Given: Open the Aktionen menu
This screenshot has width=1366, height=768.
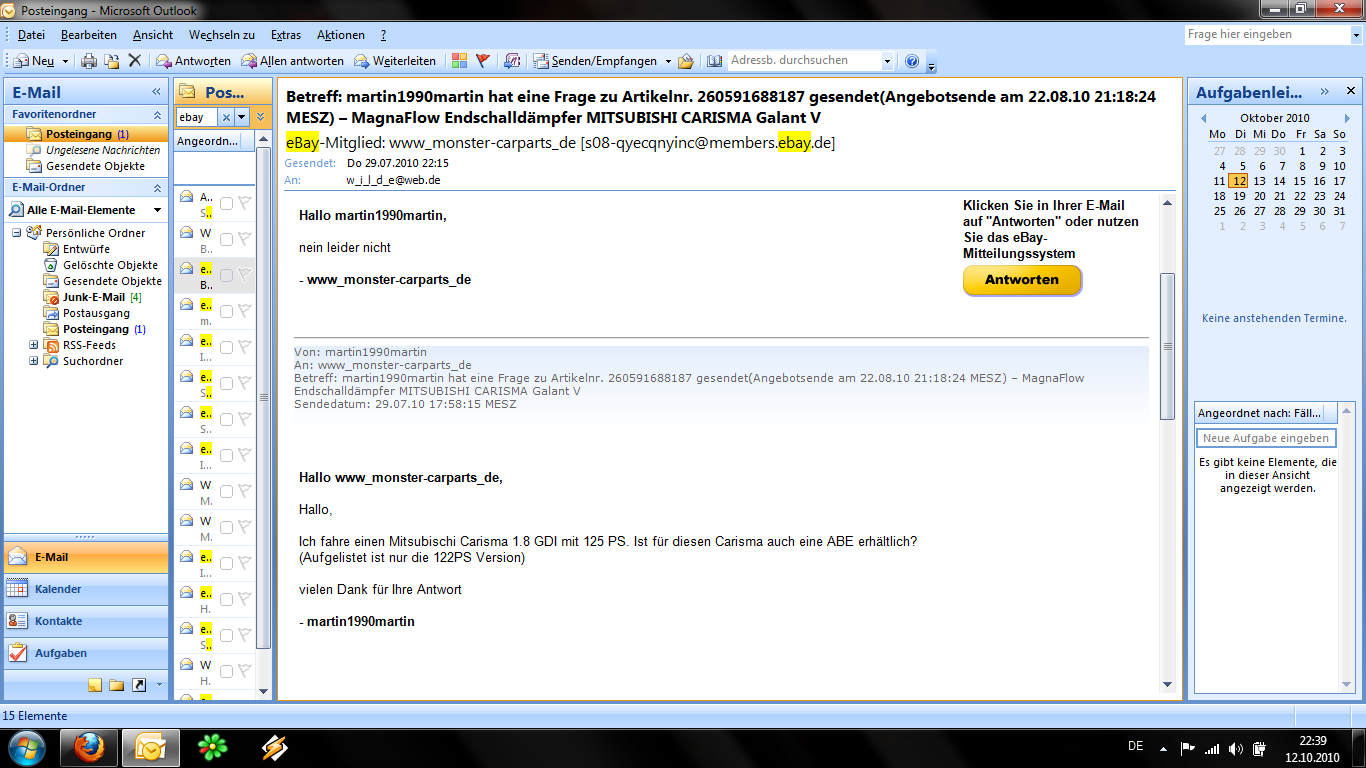Looking at the screenshot, I should click(x=341, y=35).
